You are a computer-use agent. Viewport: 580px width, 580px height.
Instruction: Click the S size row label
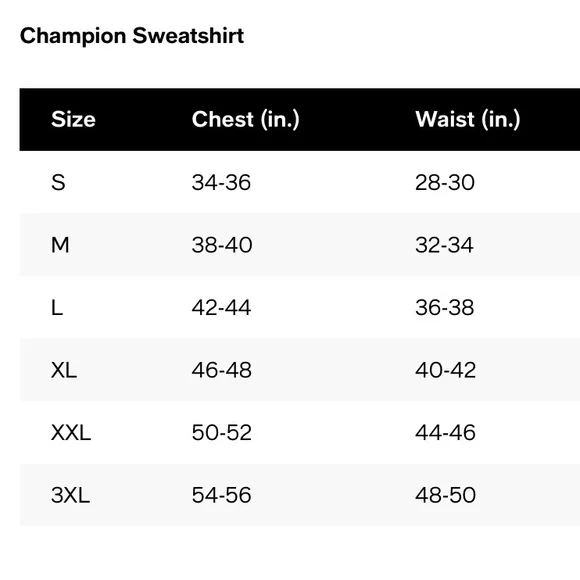pyautogui.click(x=58, y=182)
